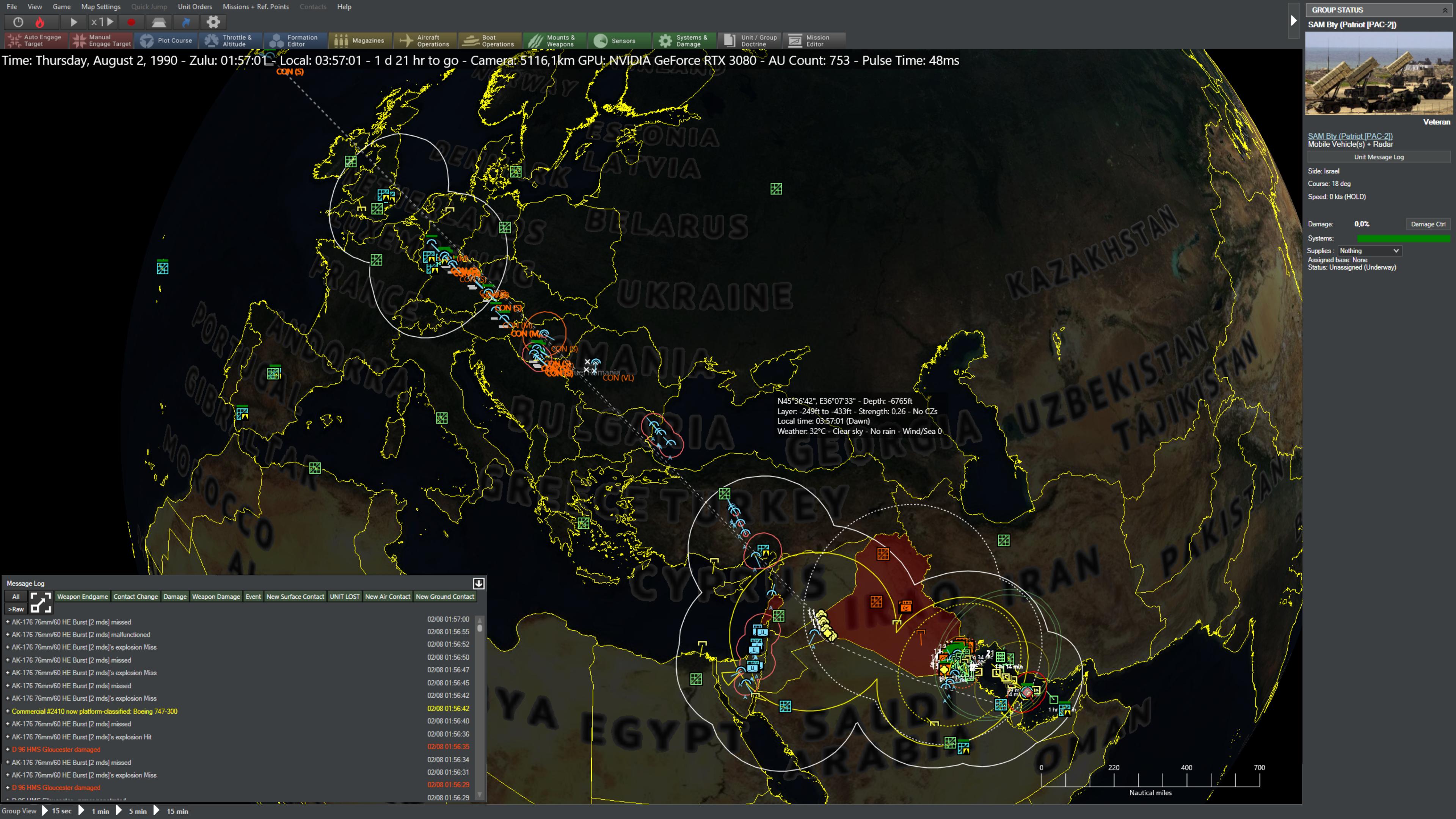Screen dimensions: 1456x819
Task: Collapse the Group Status panel header
Action: click(1445, 10)
